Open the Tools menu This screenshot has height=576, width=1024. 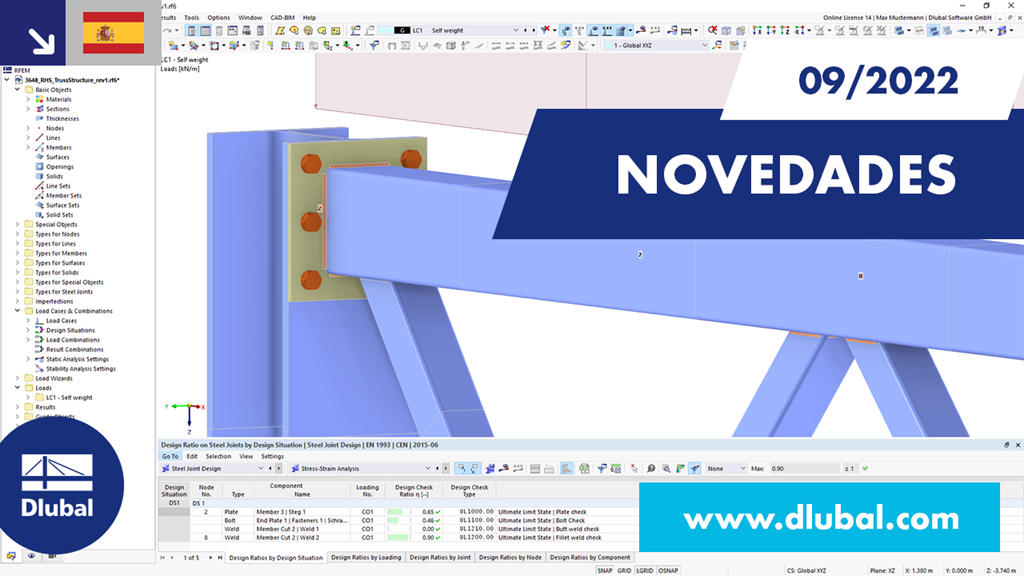[x=191, y=18]
